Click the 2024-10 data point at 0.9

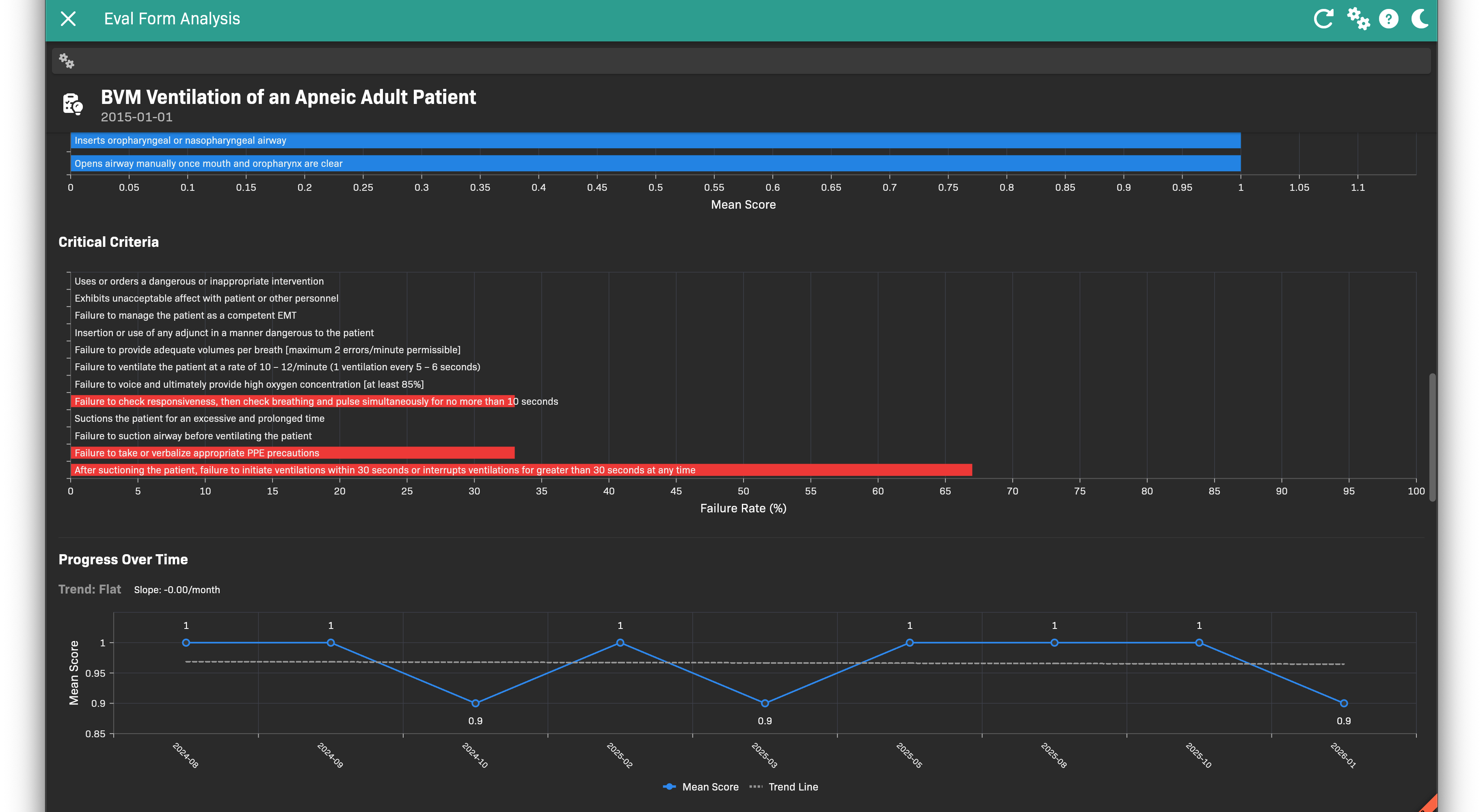point(475,703)
